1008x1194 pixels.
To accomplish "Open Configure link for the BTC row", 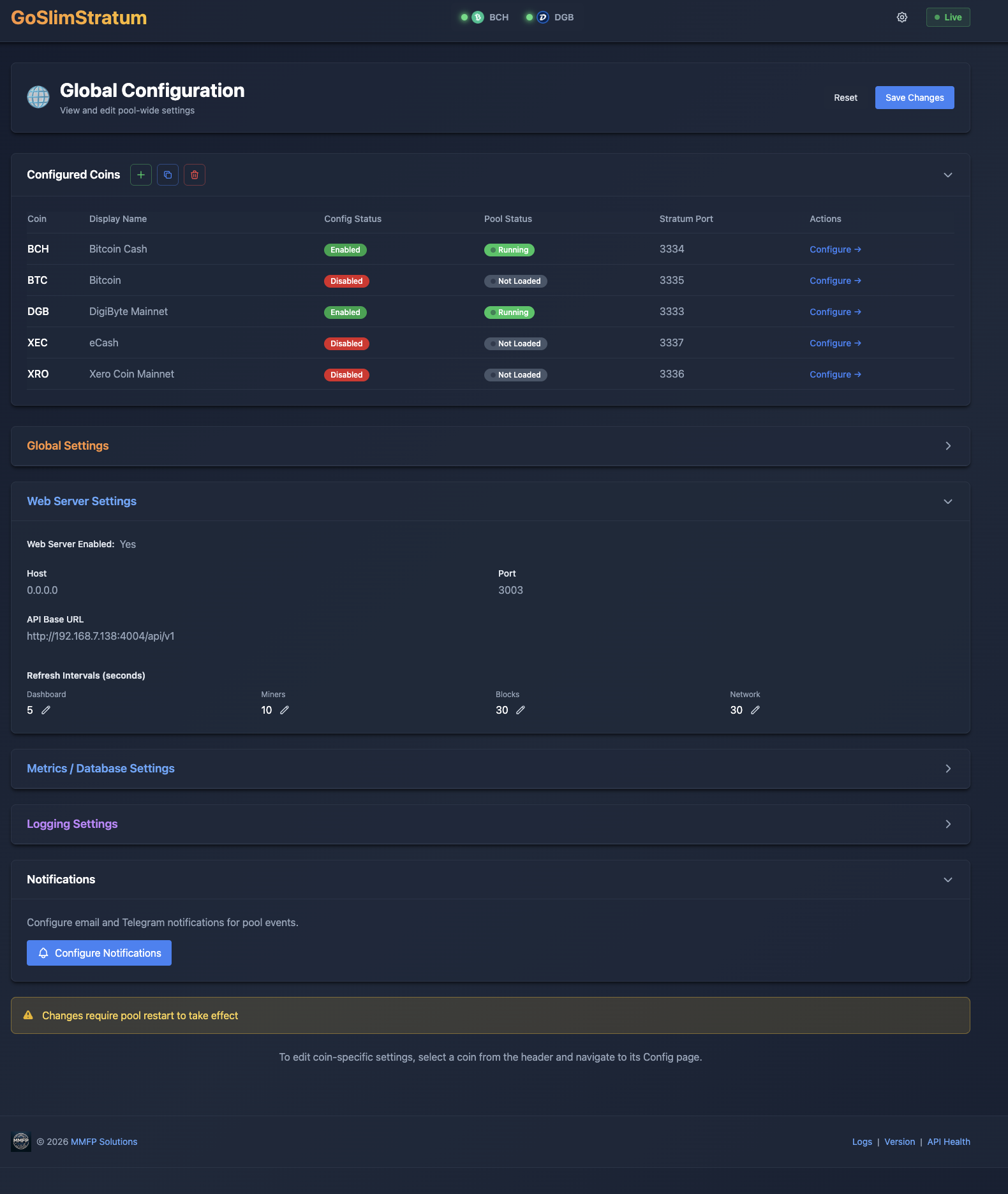I will tap(835, 281).
